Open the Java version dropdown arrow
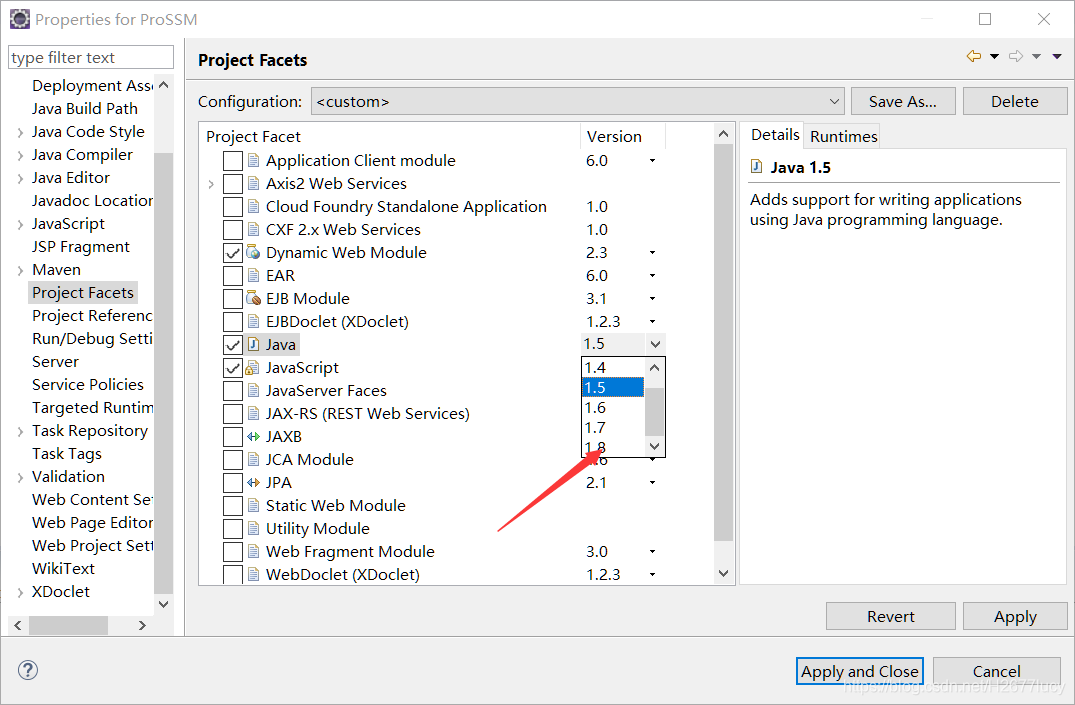This screenshot has height=705, width=1075. [655, 344]
